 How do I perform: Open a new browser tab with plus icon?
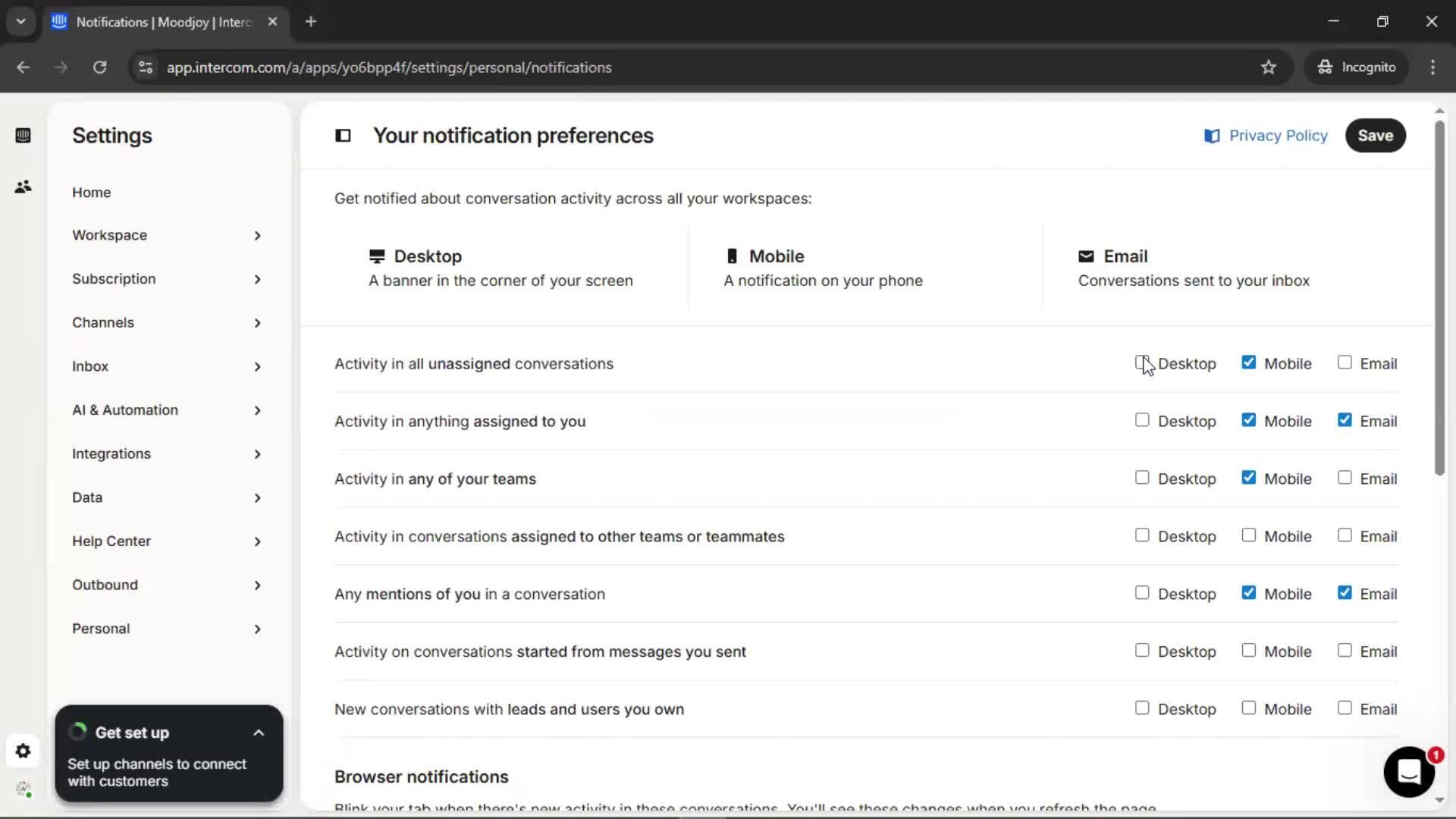[x=311, y=22]
